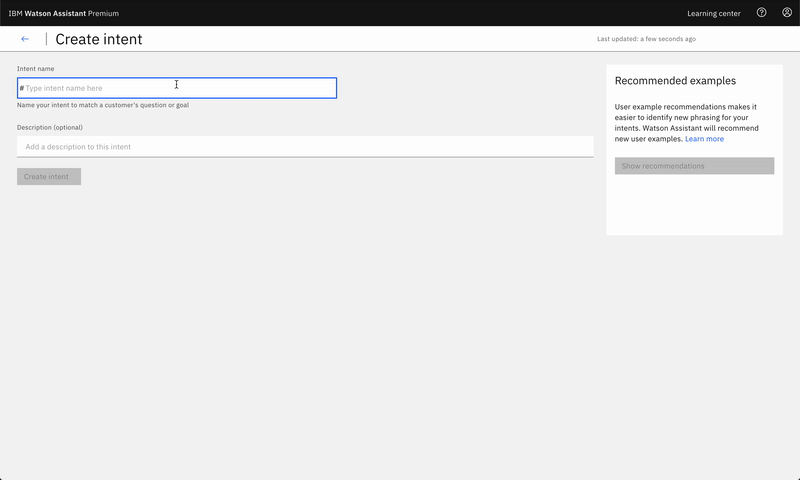This screenshot has width=800, height=480.
Task: Click IBM Watson Assistant Premium title
Action: pyautogui.click(x=64, y=13)
